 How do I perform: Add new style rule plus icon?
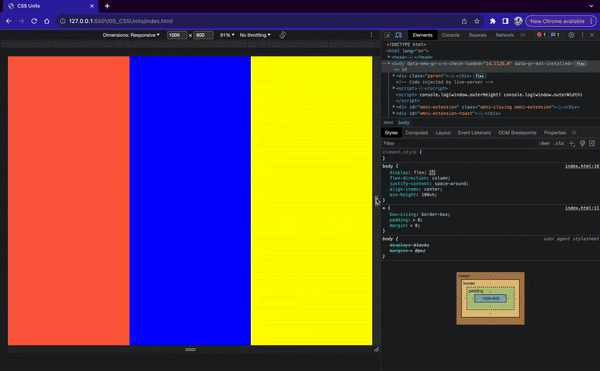pyautogui.click(x=572, y=143)
